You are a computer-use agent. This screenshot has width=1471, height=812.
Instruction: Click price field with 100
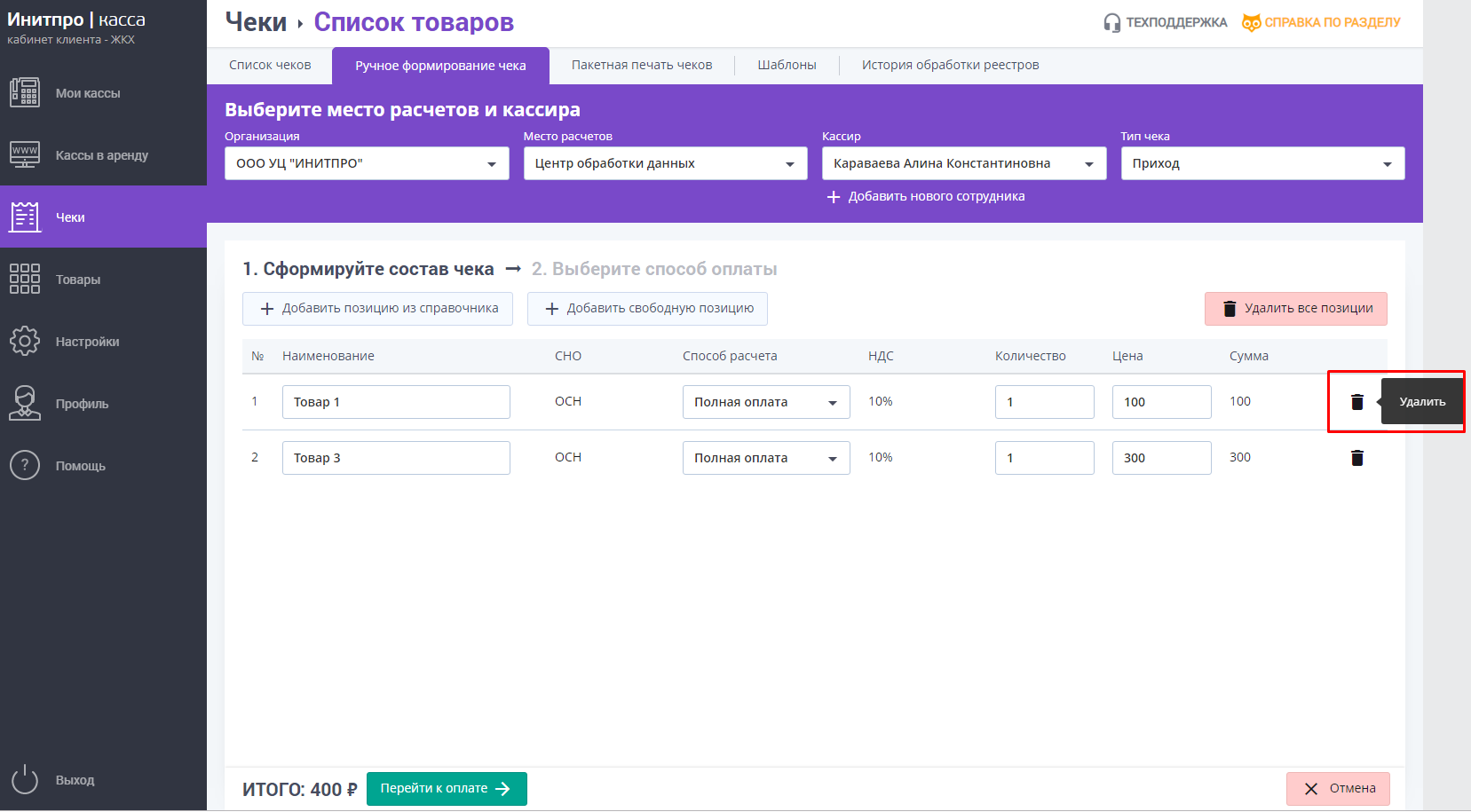point(1161,402)
